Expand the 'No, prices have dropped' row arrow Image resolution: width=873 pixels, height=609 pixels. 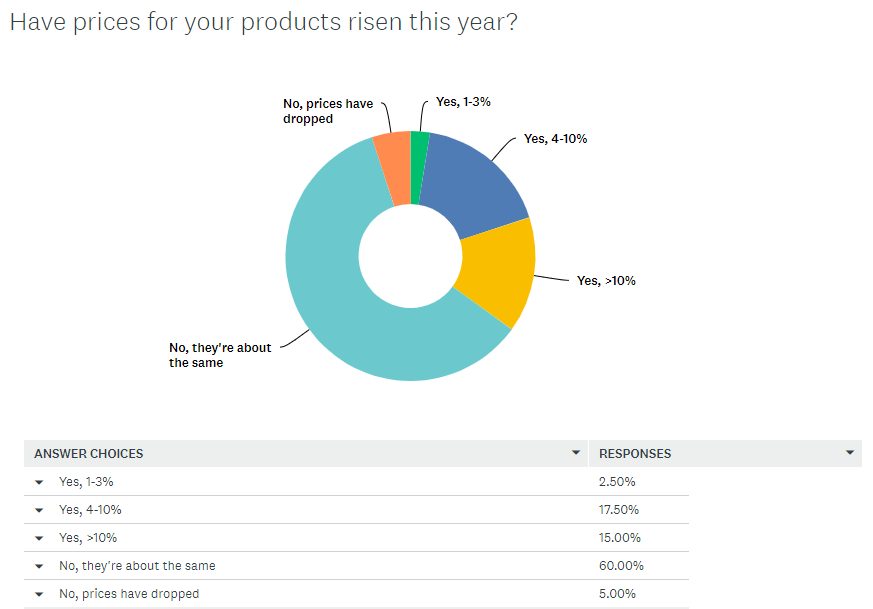pyautogui.click(x=39, y=594)
